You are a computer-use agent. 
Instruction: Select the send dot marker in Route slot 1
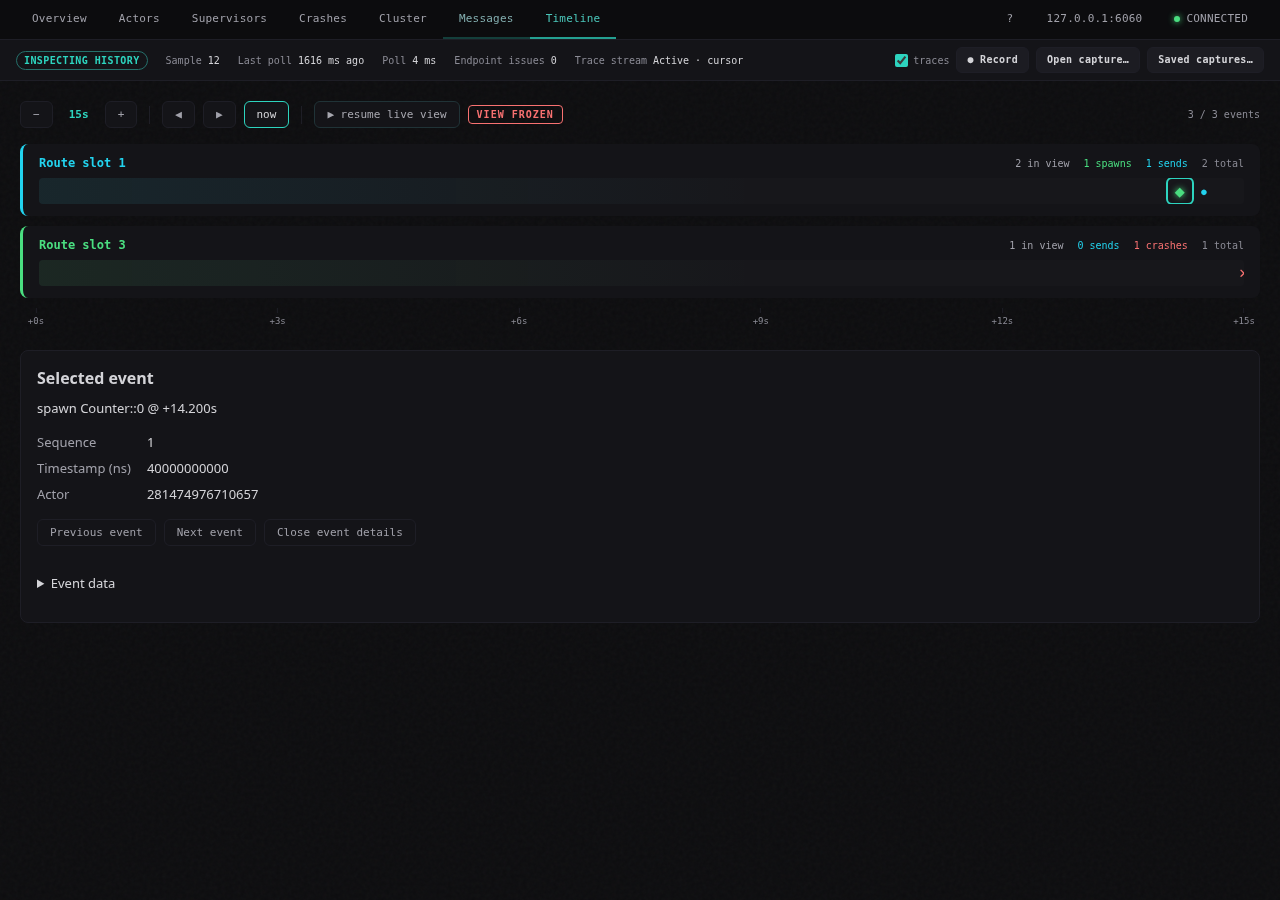pyautogui.click(x=1204, y=192)
